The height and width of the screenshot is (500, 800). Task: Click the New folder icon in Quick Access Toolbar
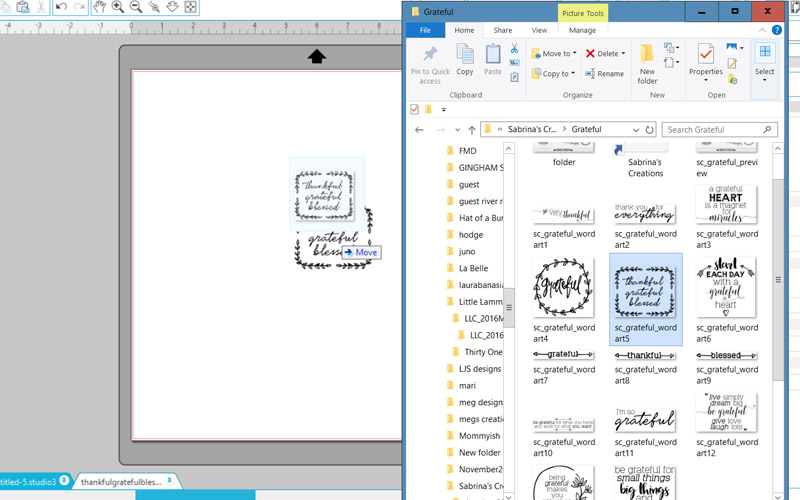click(x=429, y=109)
